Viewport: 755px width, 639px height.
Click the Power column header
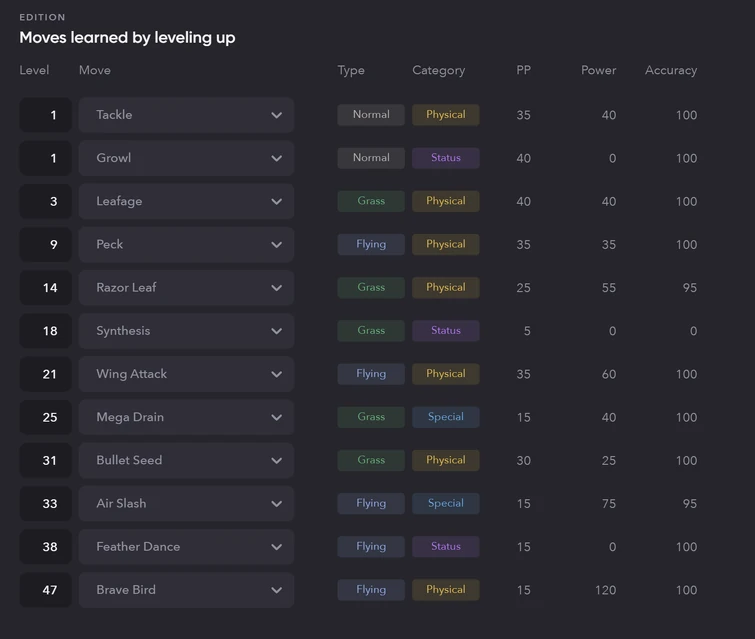pos(598,70)
